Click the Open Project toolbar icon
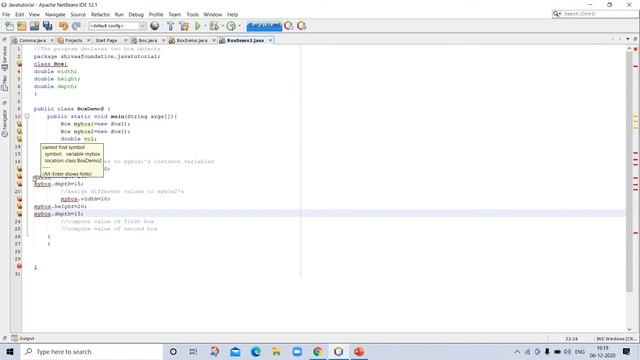640x360 pixels. [x=34, y=26]
